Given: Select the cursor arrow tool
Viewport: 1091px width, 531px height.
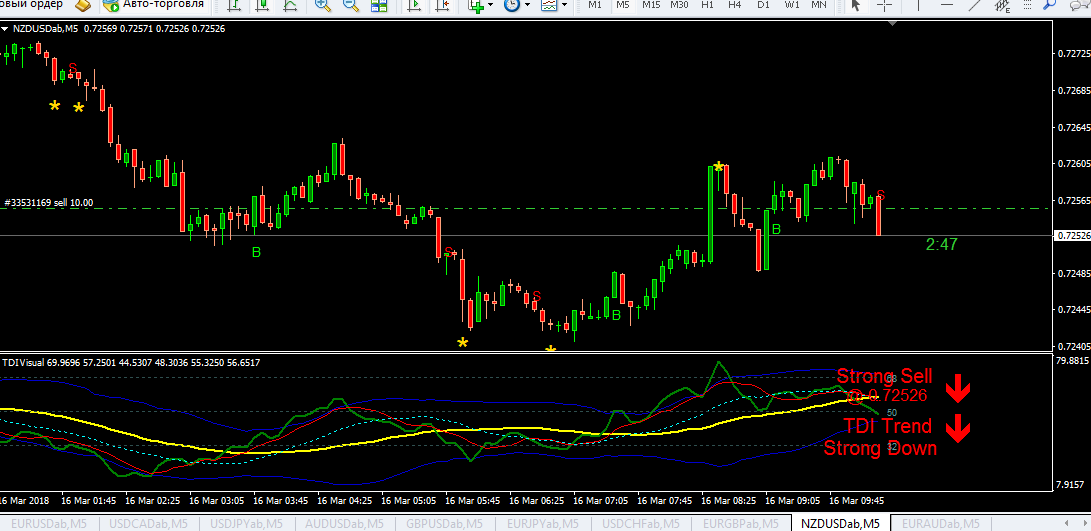Looking at the screenshot, I should click(856, 6).
